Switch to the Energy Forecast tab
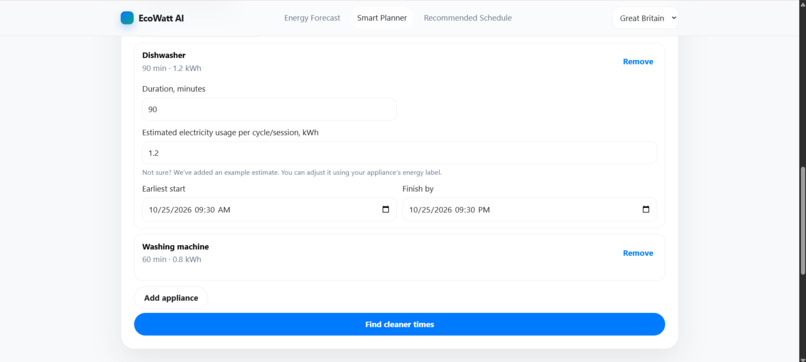This screenshot has height=362, width=806. 312,18
